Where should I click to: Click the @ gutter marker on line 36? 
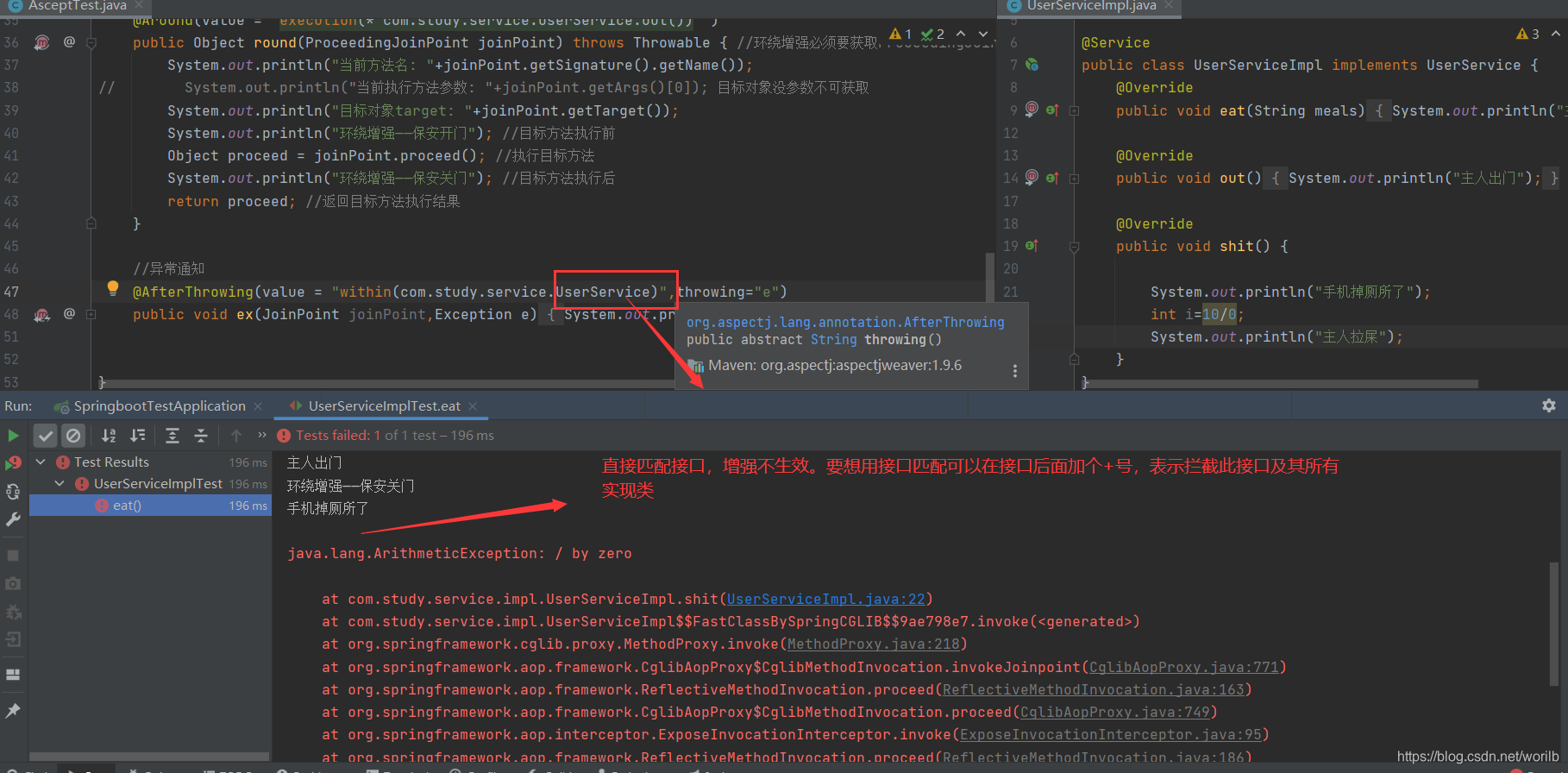click(69, 41)
